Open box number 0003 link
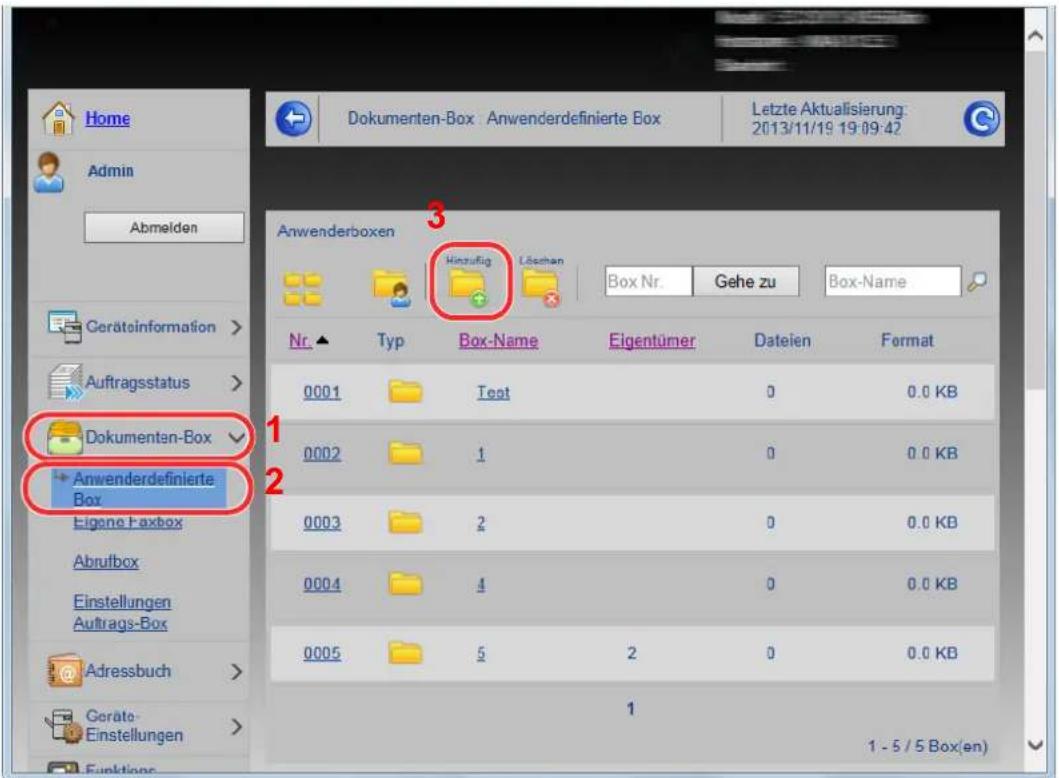 coord(322,523)
